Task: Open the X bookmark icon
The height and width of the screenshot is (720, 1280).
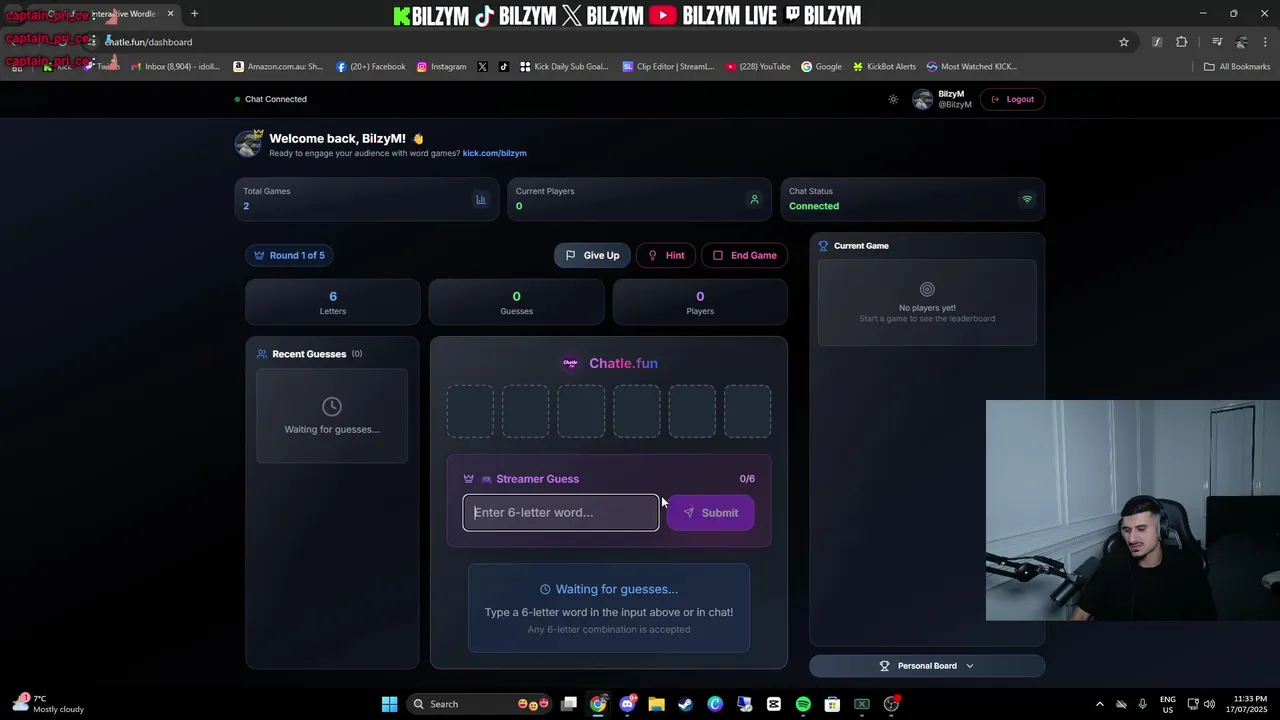Action: 483,67
